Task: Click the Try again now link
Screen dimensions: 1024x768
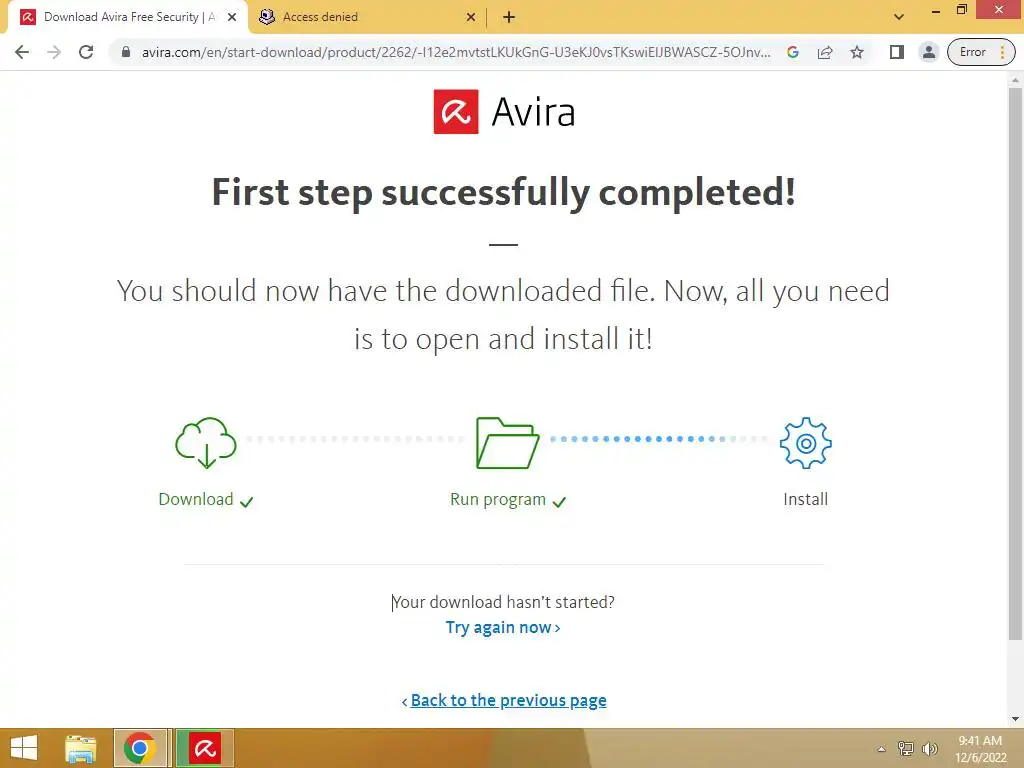Action: click(x=503, y=628)
